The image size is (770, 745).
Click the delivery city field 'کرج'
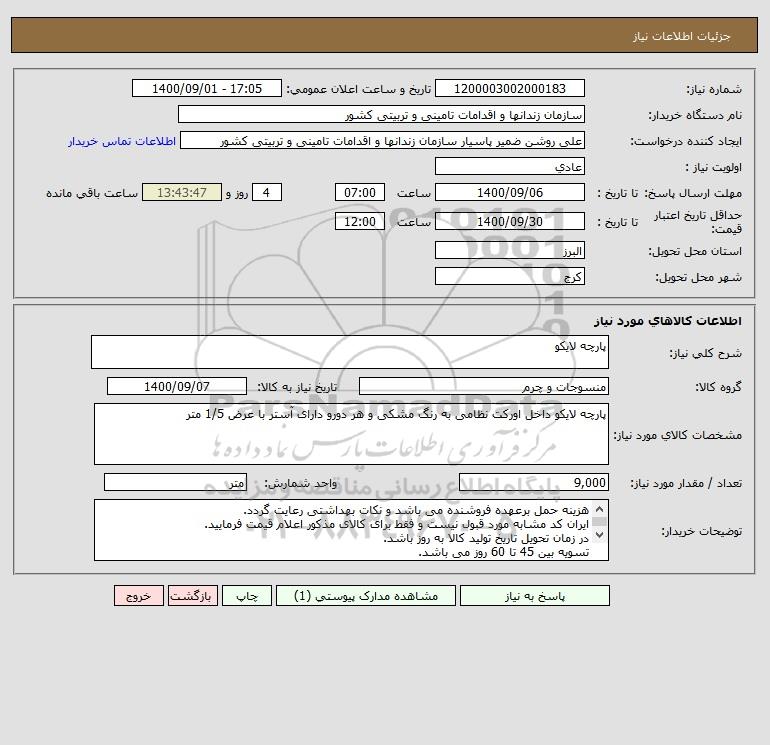click(x=510, y=276)
